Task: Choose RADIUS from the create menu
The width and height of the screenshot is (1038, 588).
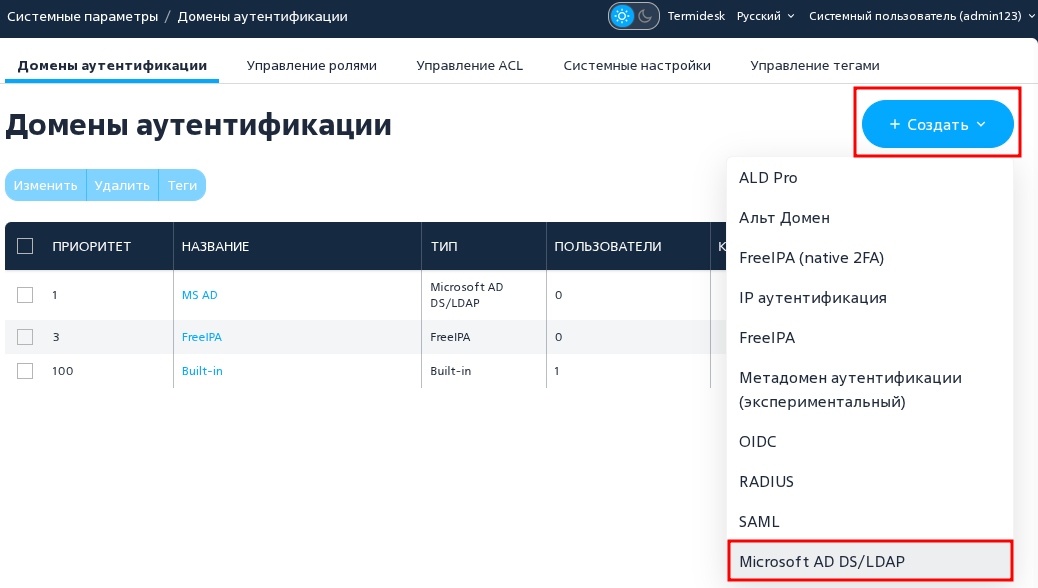Action: 870,481
